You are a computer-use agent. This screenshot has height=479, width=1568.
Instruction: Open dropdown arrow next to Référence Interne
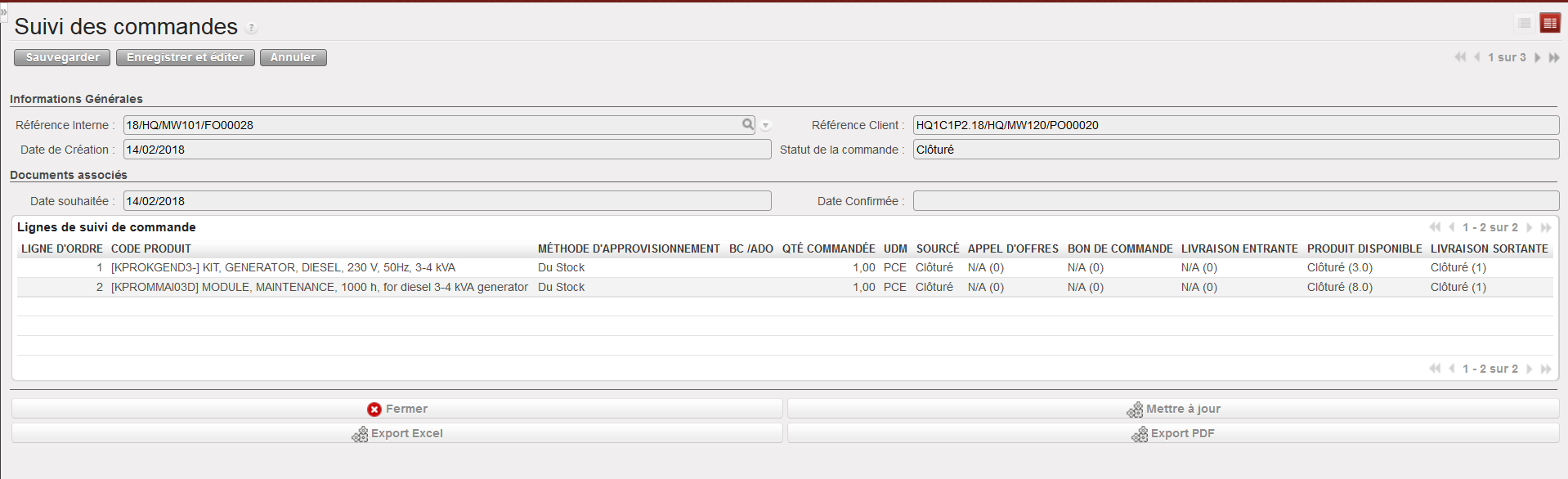[x=766, y=126]
